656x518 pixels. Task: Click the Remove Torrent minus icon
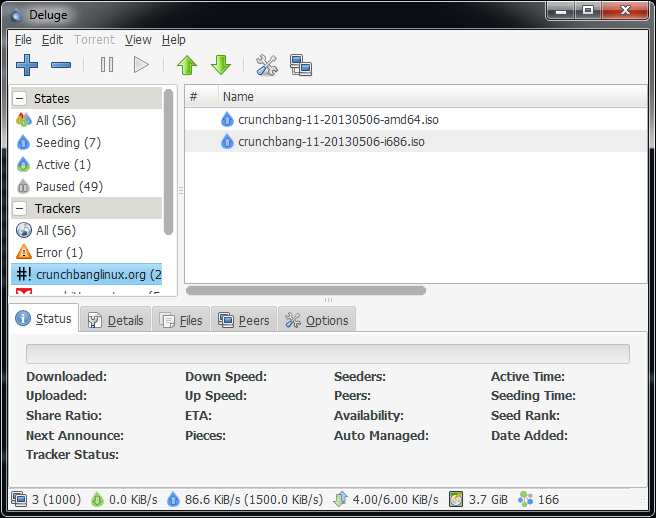point(61,65)
